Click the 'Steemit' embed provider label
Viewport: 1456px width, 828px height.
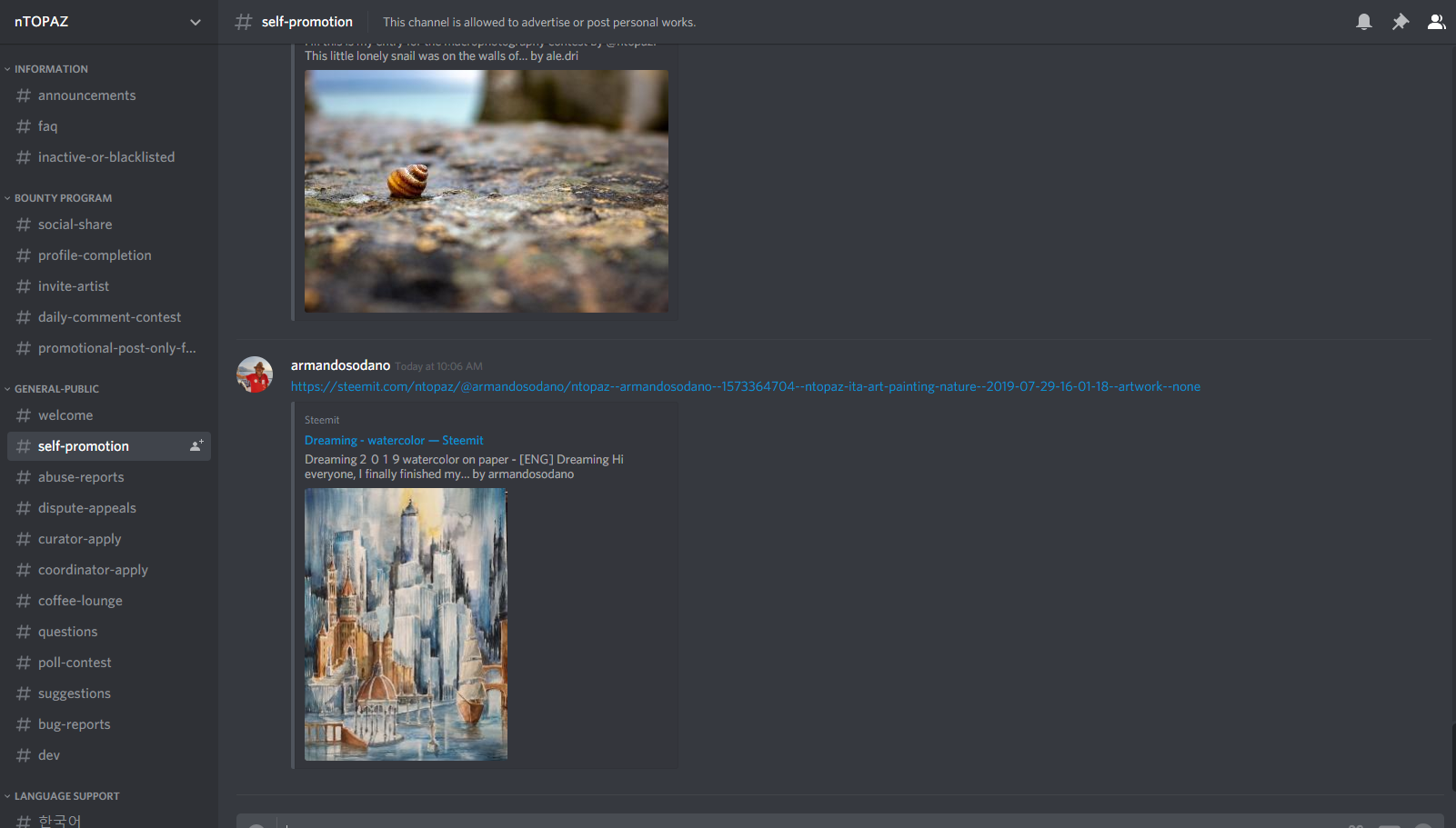(x=322, y=420)
